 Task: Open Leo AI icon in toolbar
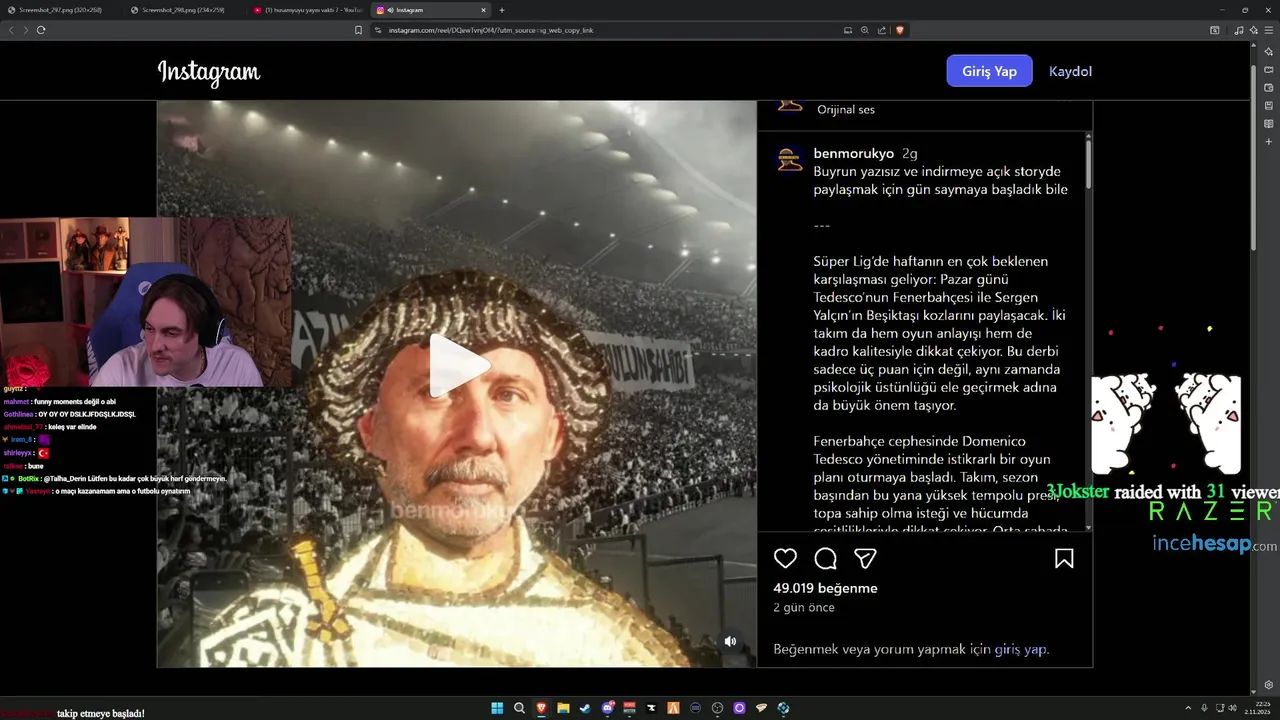1254,30
